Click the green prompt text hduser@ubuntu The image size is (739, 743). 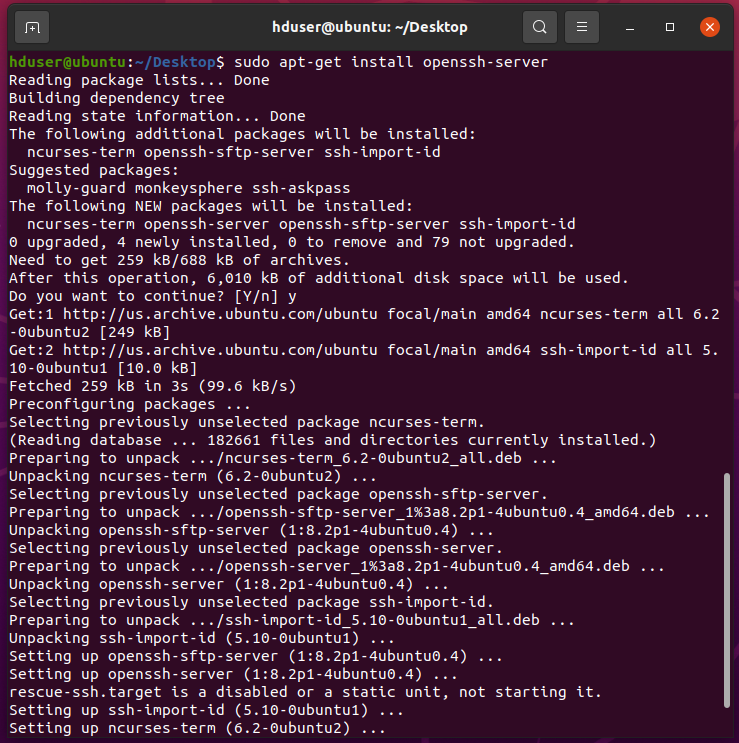[x=67, y=62]
